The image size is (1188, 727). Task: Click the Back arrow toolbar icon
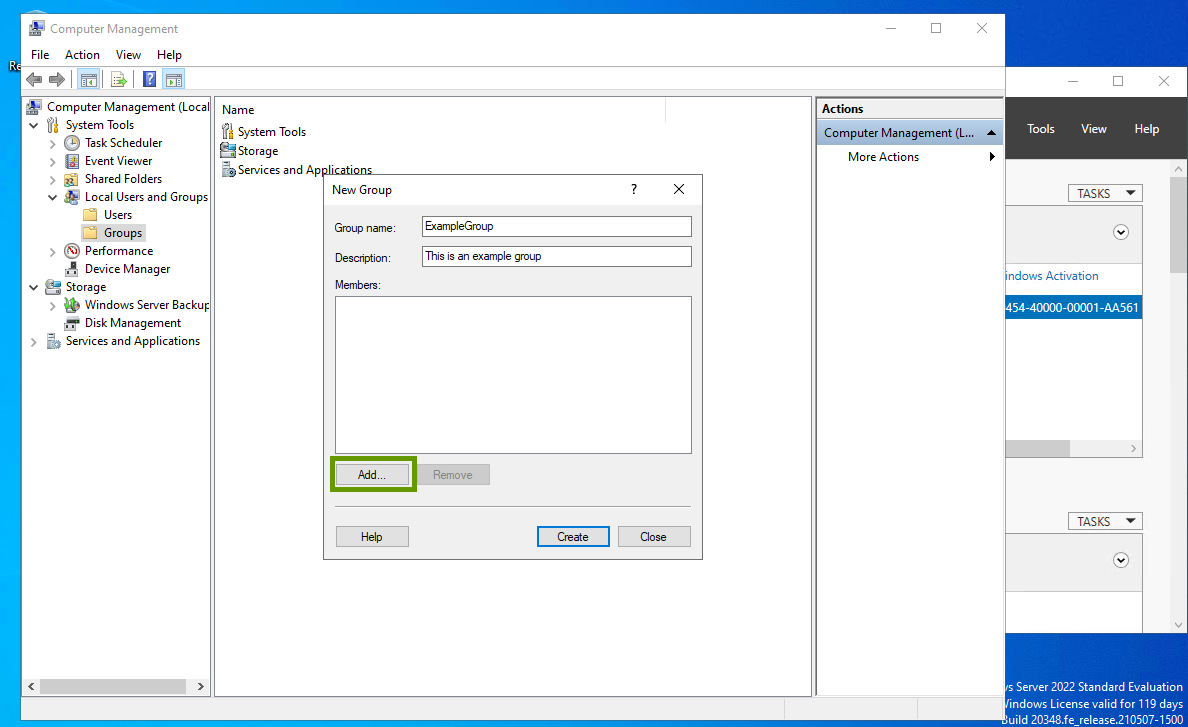point(34,80)
